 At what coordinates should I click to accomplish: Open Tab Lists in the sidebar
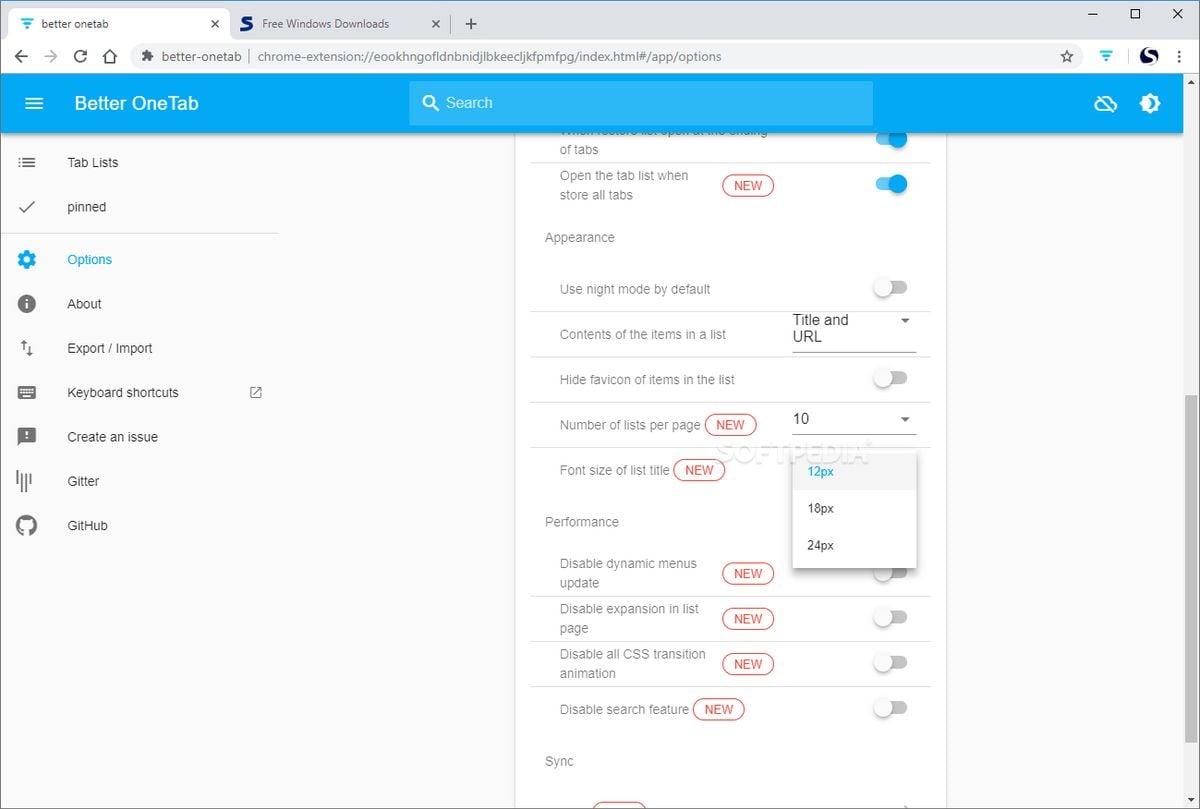(x=139, y=162)
